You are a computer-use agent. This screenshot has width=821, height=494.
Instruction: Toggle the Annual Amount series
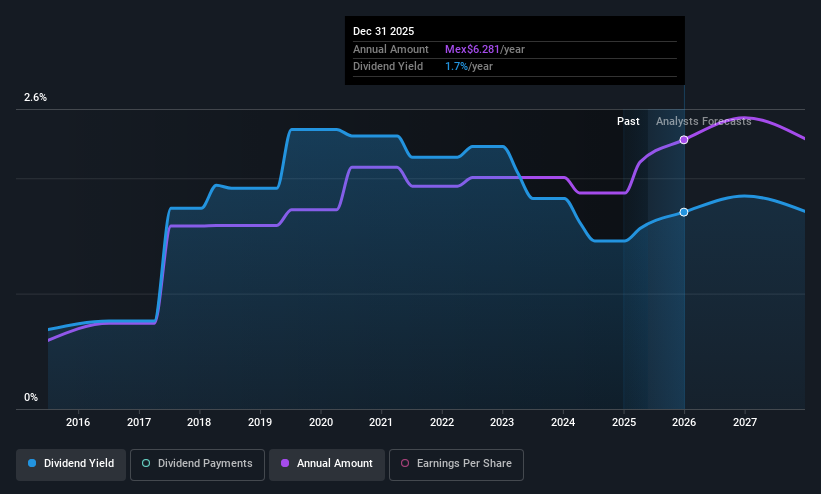point(327,464)
